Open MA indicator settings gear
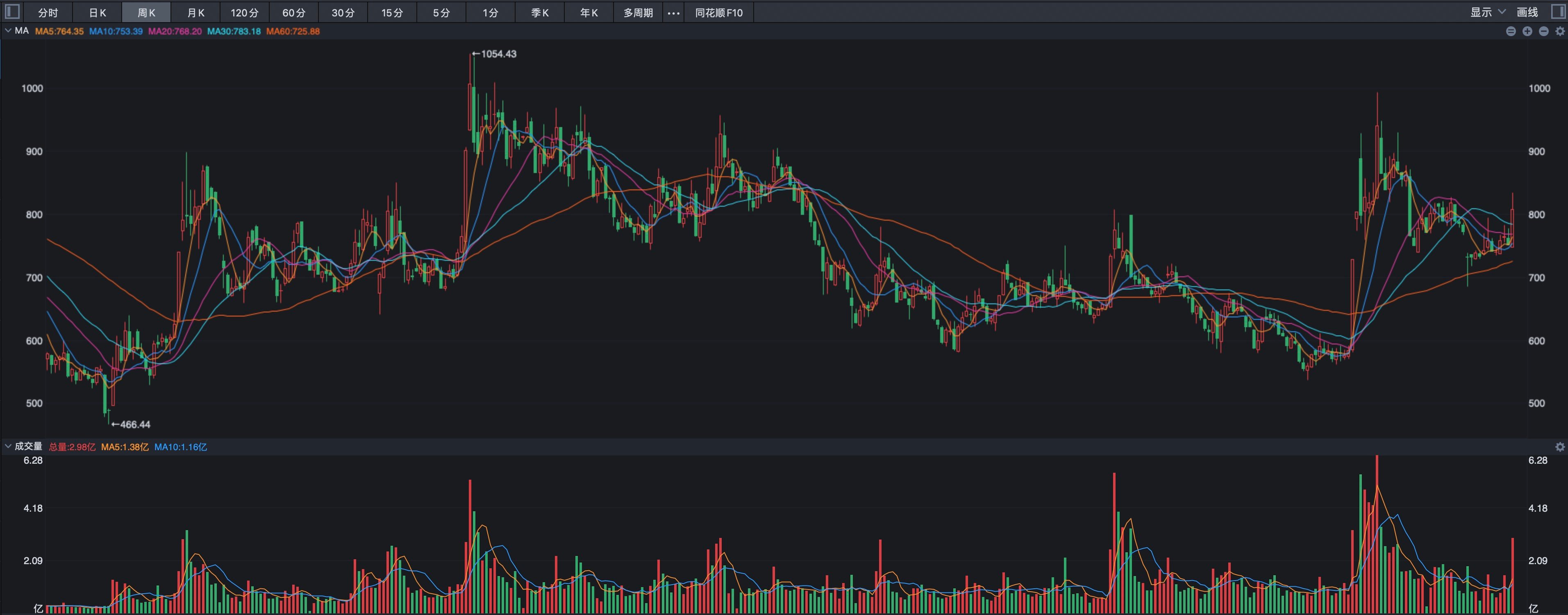 tap(1560, 31)
